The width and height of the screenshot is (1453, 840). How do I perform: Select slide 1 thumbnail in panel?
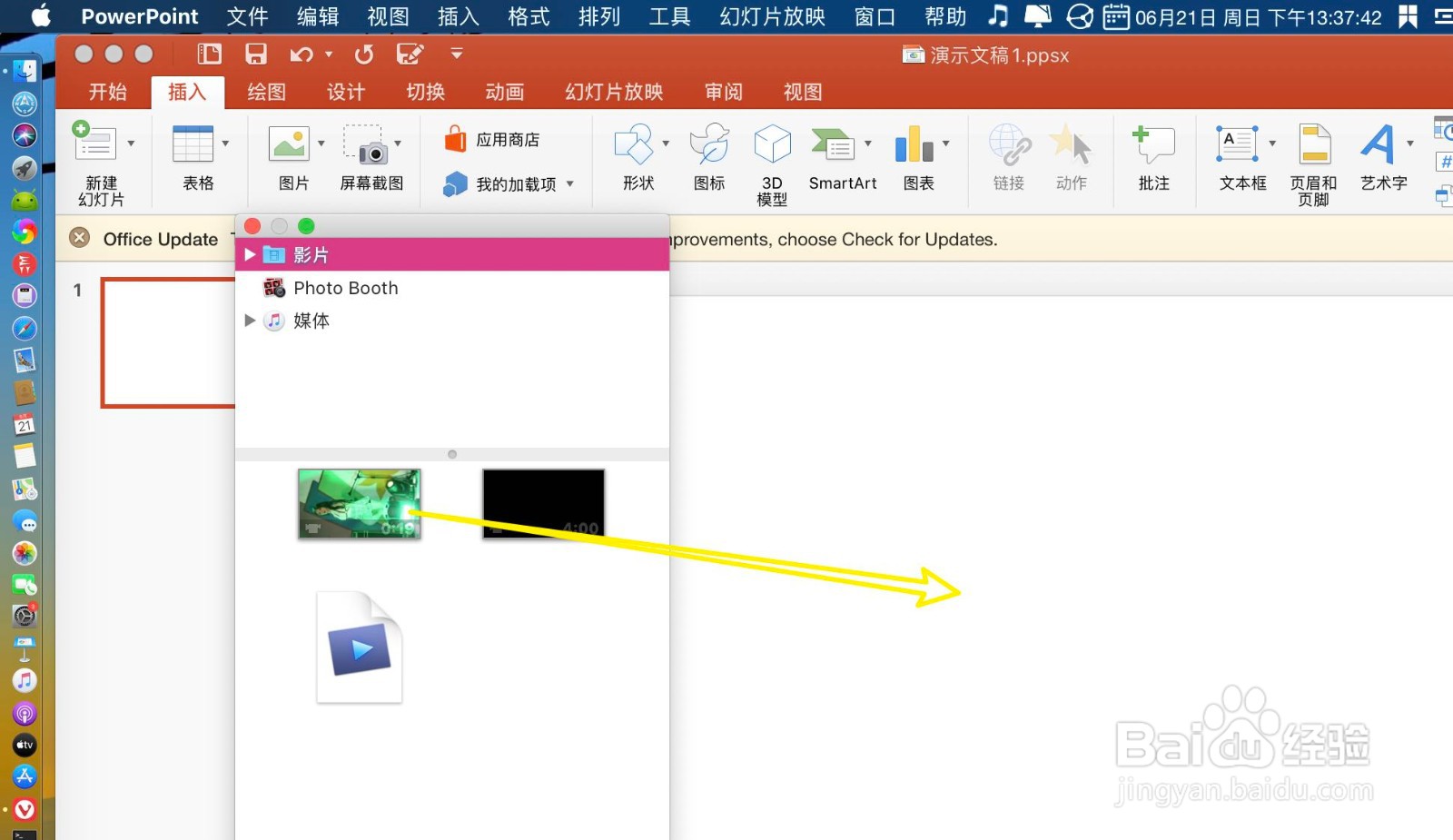(x=168, y=342)
